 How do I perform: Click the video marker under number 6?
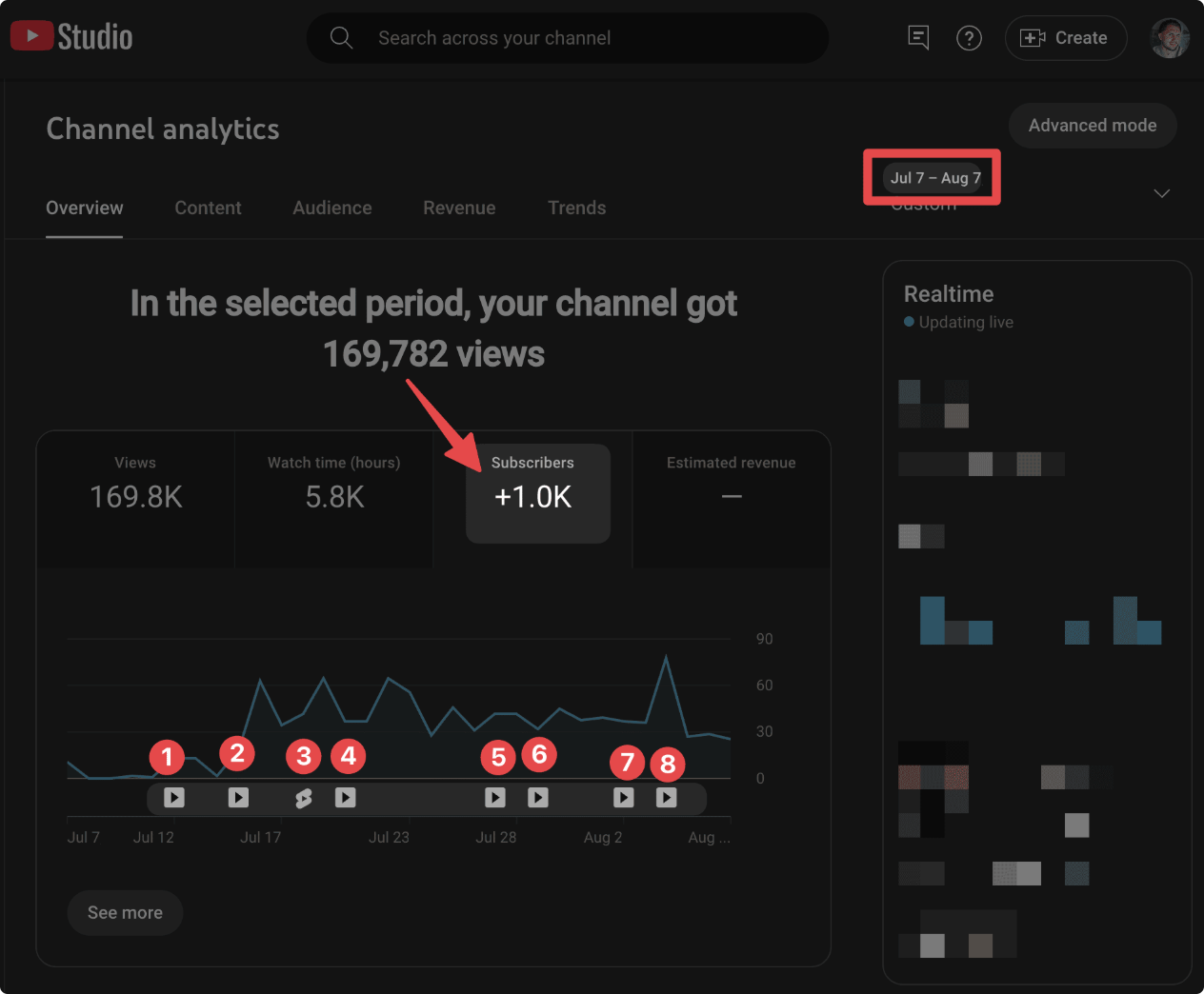(x=538, y=798)
